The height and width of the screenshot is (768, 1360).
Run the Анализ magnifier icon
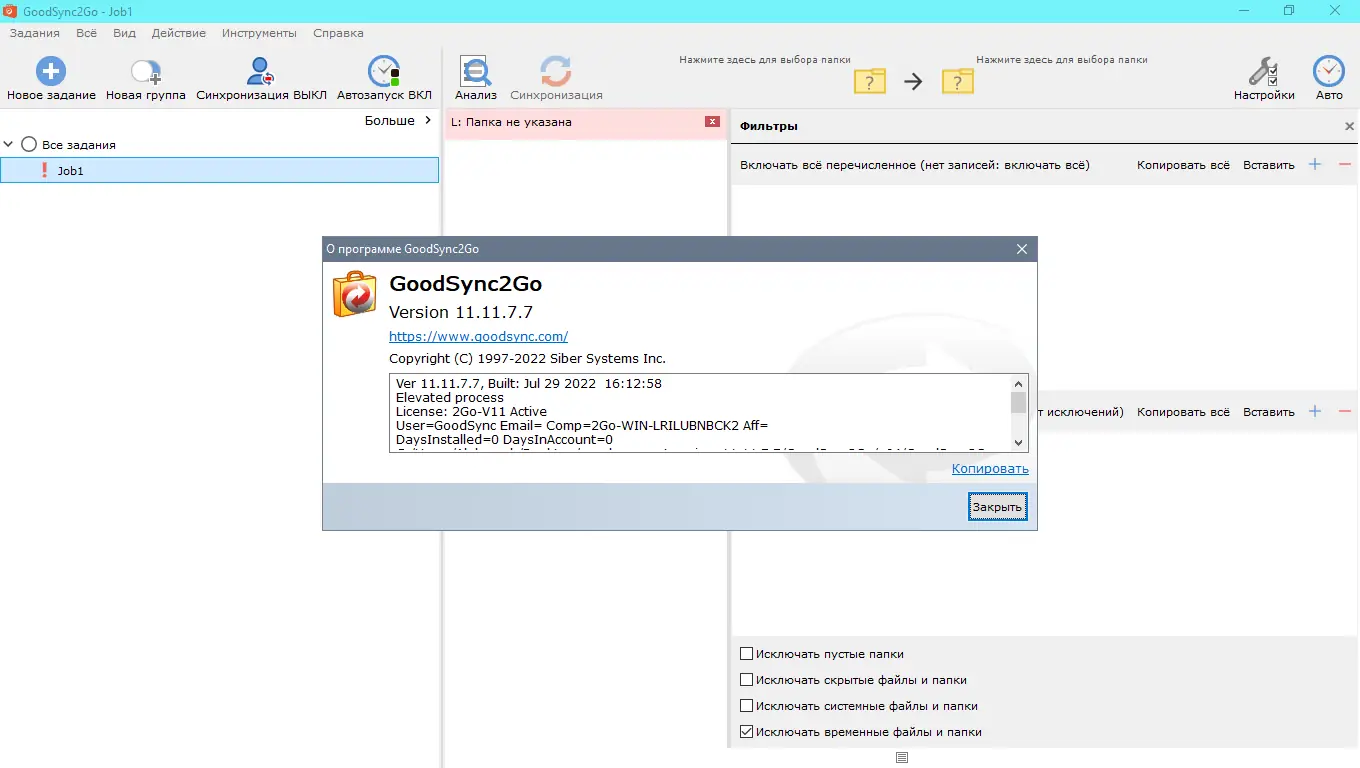(476, 72)
